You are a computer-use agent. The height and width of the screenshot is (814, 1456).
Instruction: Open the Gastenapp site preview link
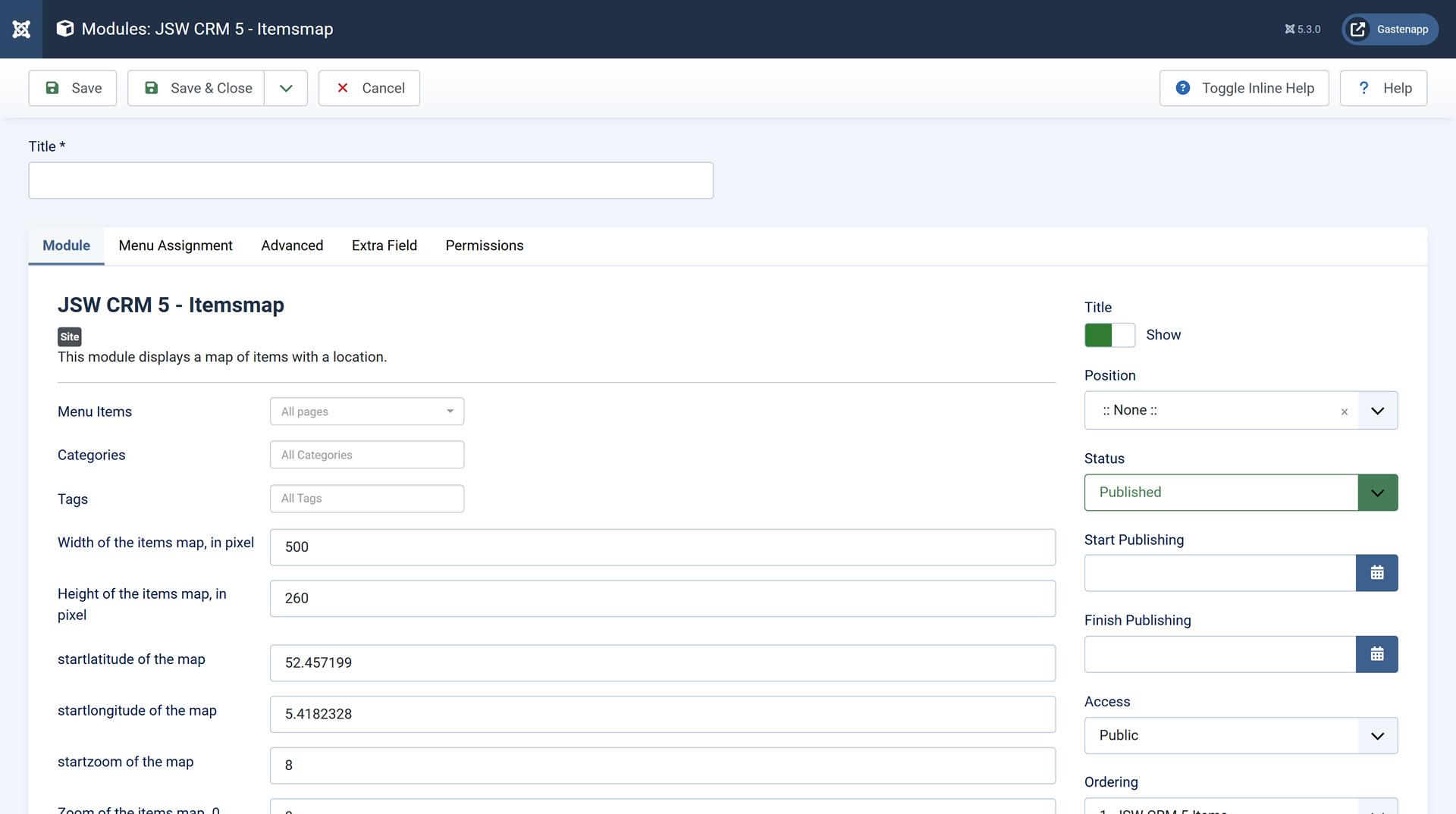tap(1389, 30)
